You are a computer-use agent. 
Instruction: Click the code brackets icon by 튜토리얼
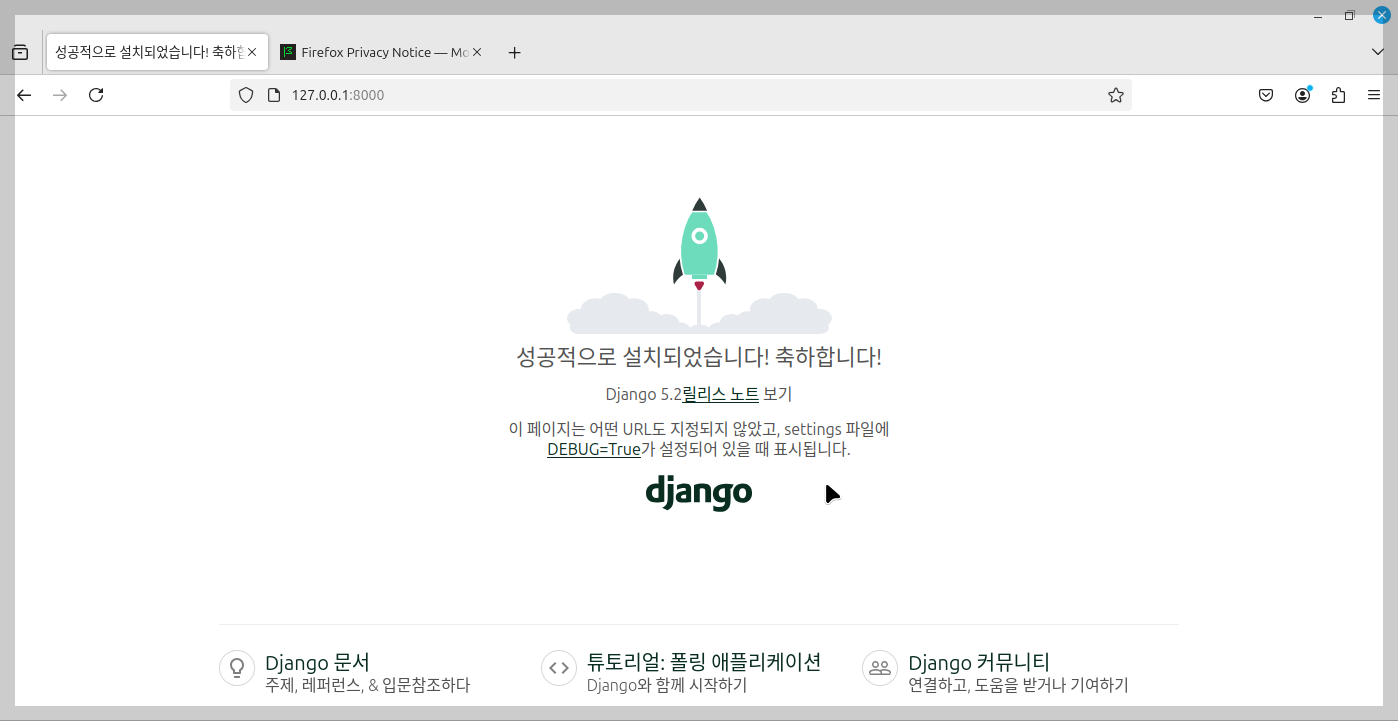(559, 667)
